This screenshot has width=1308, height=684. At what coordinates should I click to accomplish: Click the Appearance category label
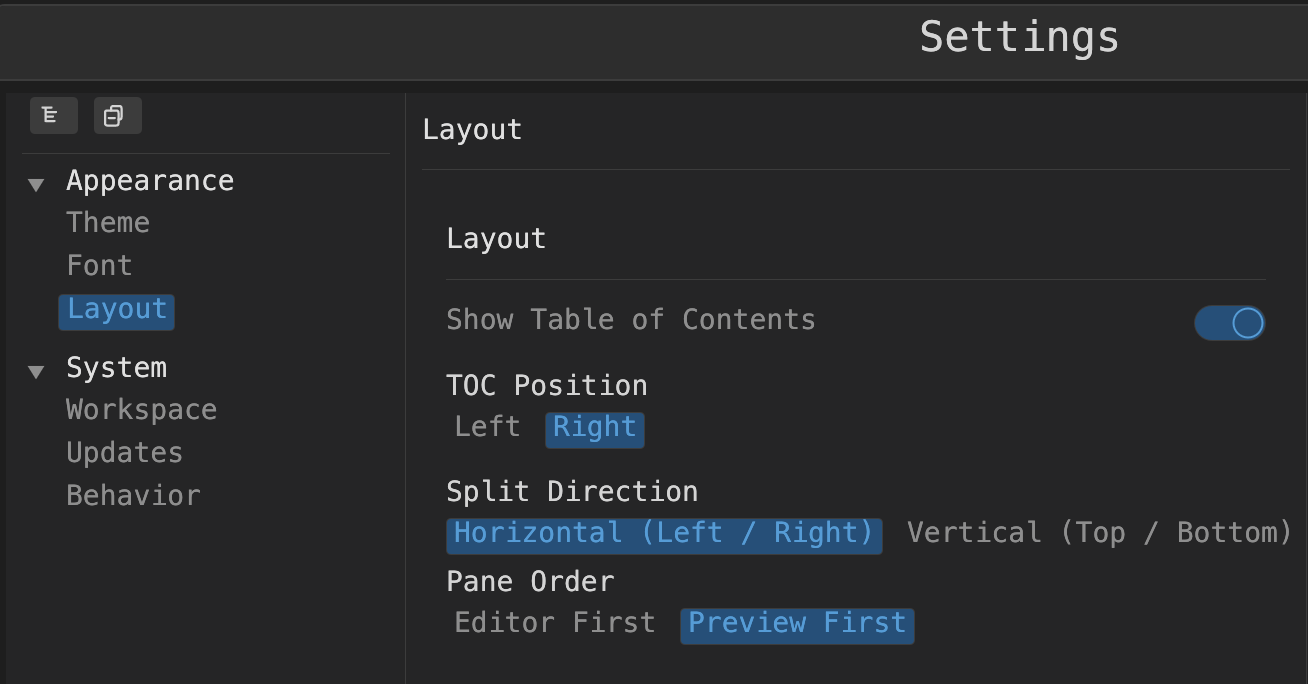(x=150, y=181)
